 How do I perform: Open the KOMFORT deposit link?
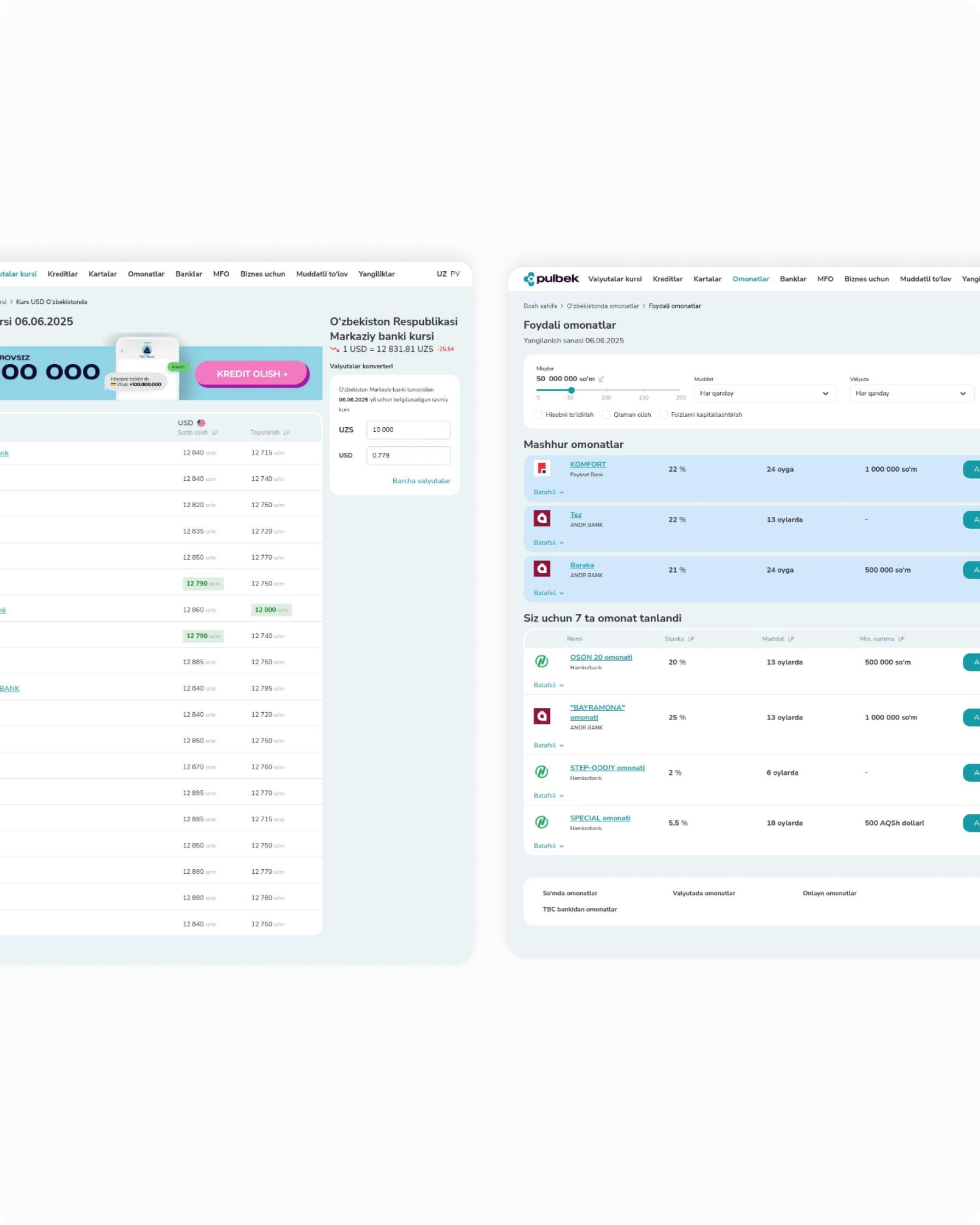point(588,464)
